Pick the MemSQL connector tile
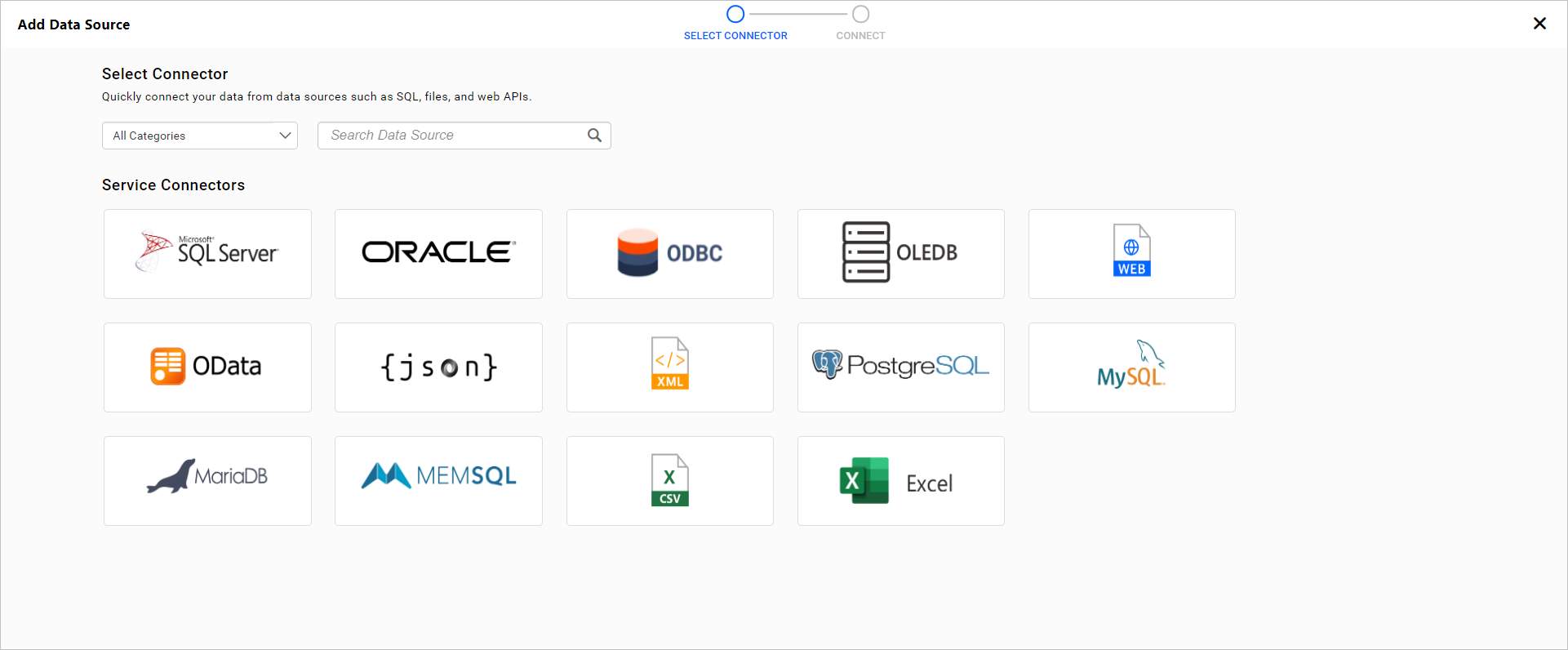This screenshot has width=1568, height=650. click(438, 481)
